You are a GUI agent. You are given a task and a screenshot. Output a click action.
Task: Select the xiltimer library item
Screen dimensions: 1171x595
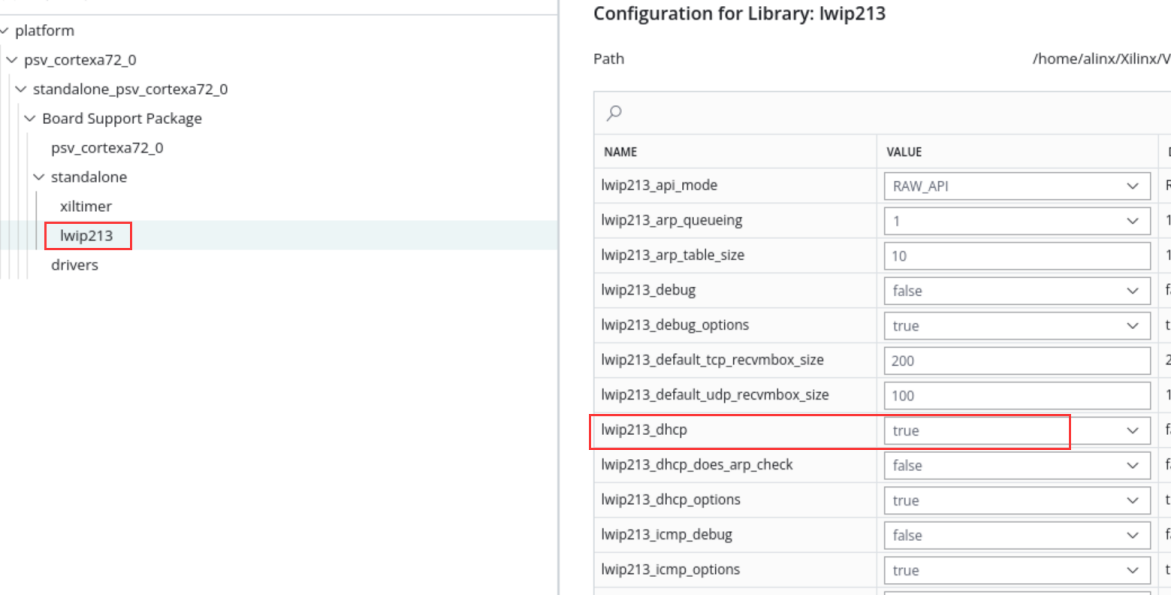pos(86,207)
